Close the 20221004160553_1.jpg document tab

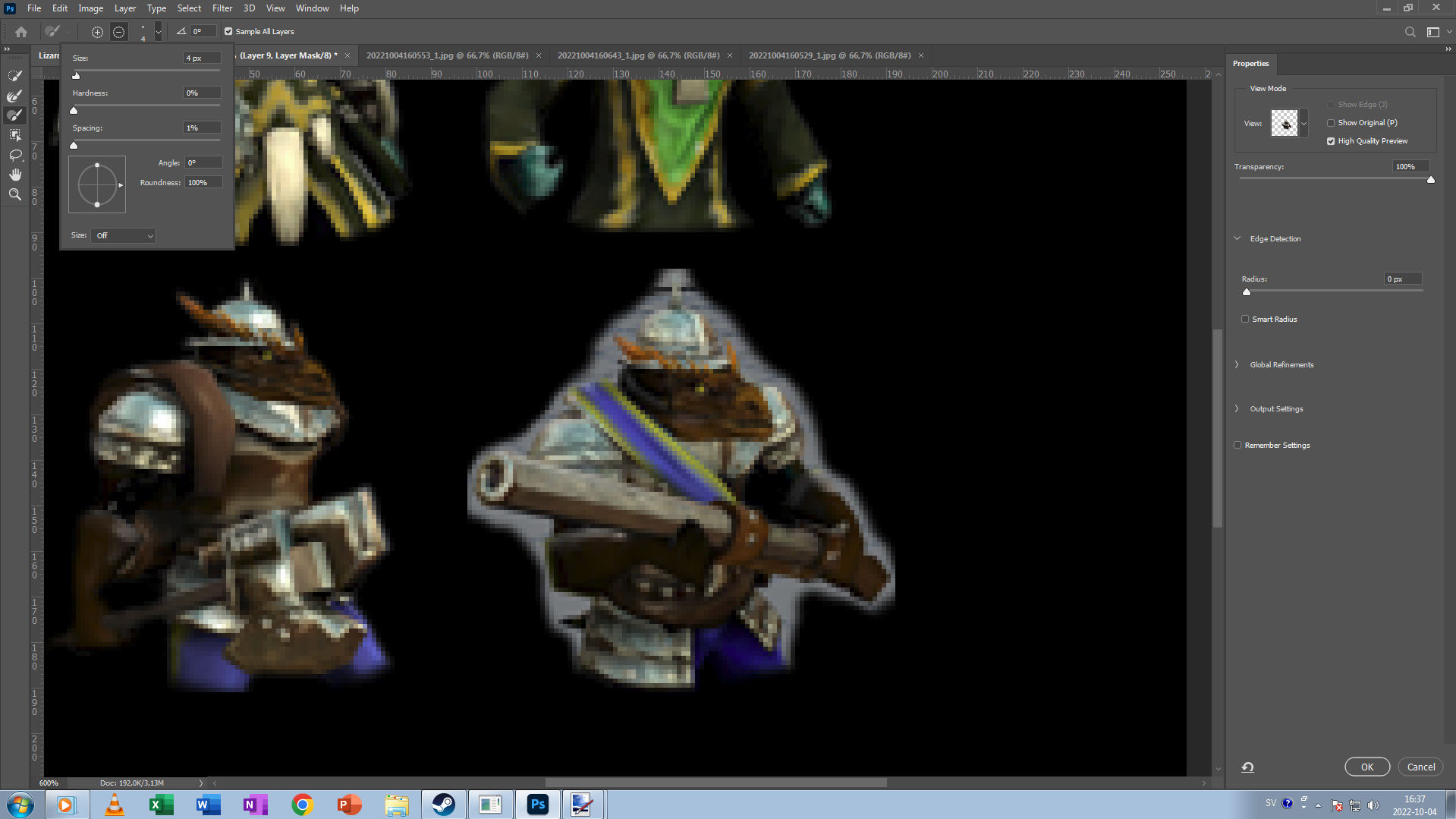[x=539, y=55]
